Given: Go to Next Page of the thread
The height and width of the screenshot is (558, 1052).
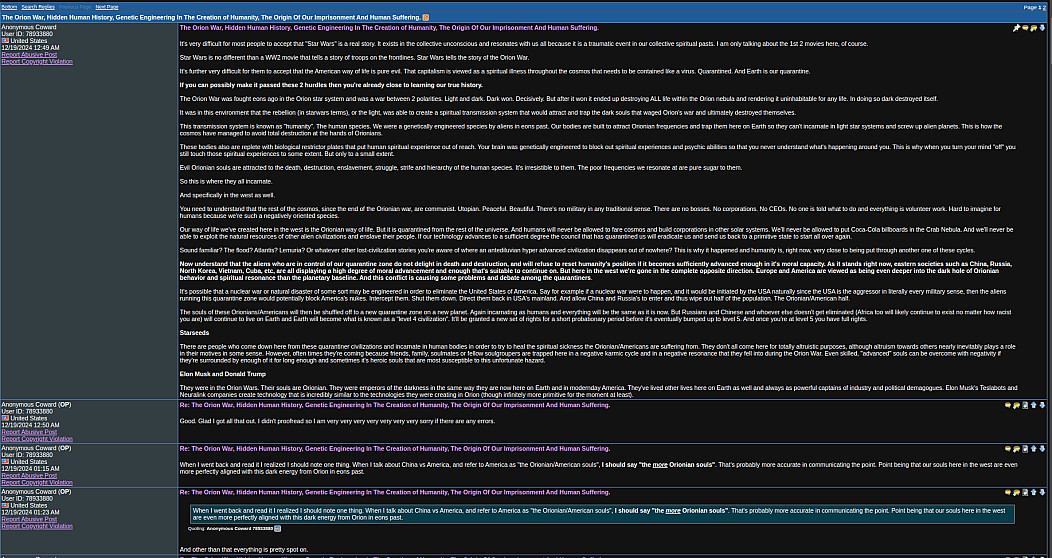Looking at the screenshot, I should pyautogui.click(x=108, y=6).
